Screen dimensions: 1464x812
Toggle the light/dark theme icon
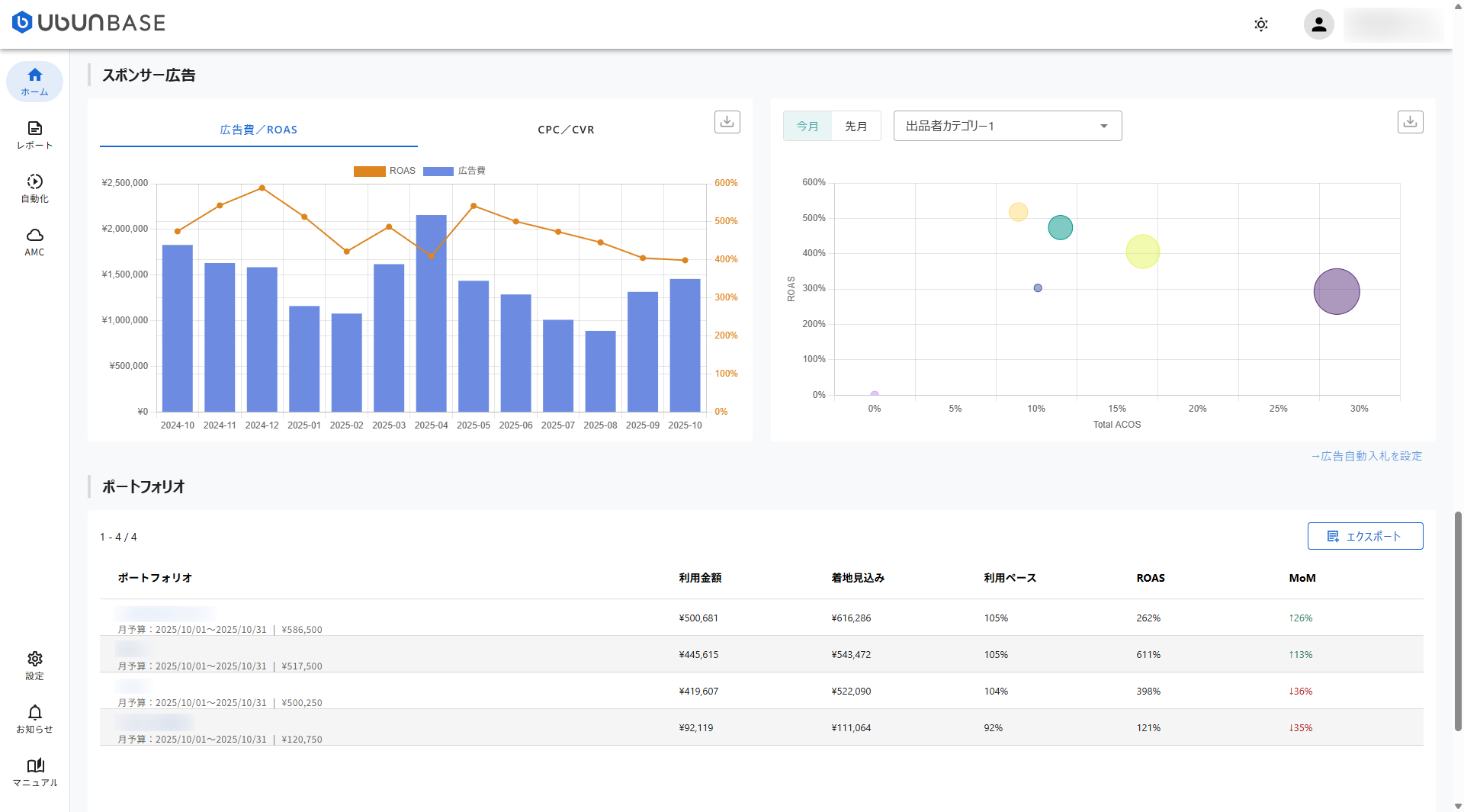pyautogui.click(x=1261, y=24)
